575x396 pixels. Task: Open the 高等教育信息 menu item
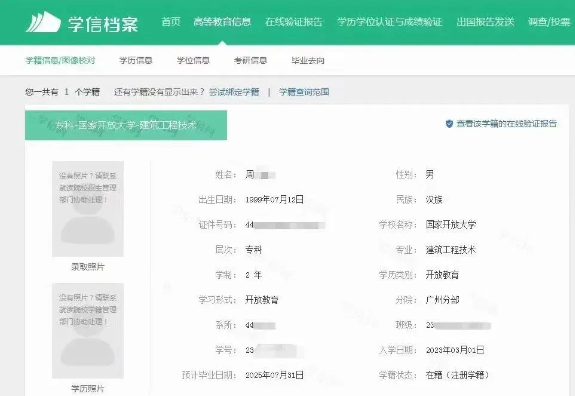pos(222,22)
